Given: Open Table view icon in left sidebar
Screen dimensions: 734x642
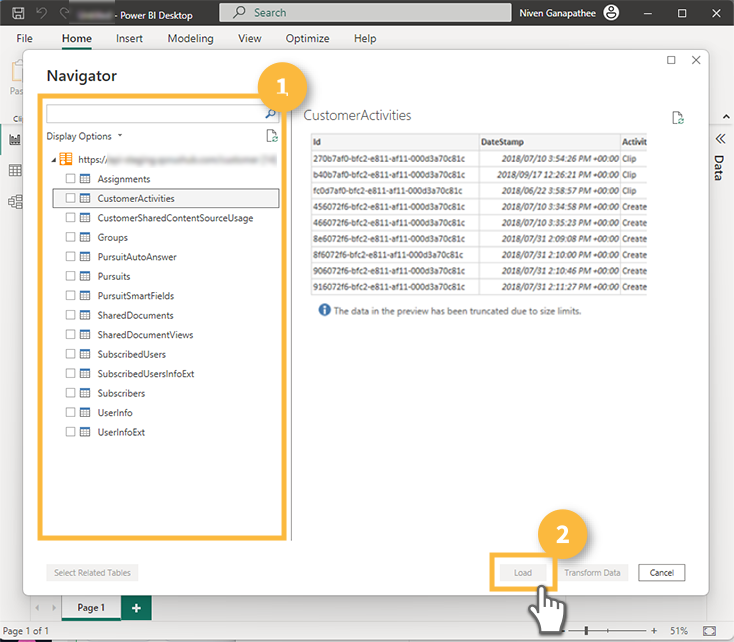Looking at the screenshot, I should [15, 170].
